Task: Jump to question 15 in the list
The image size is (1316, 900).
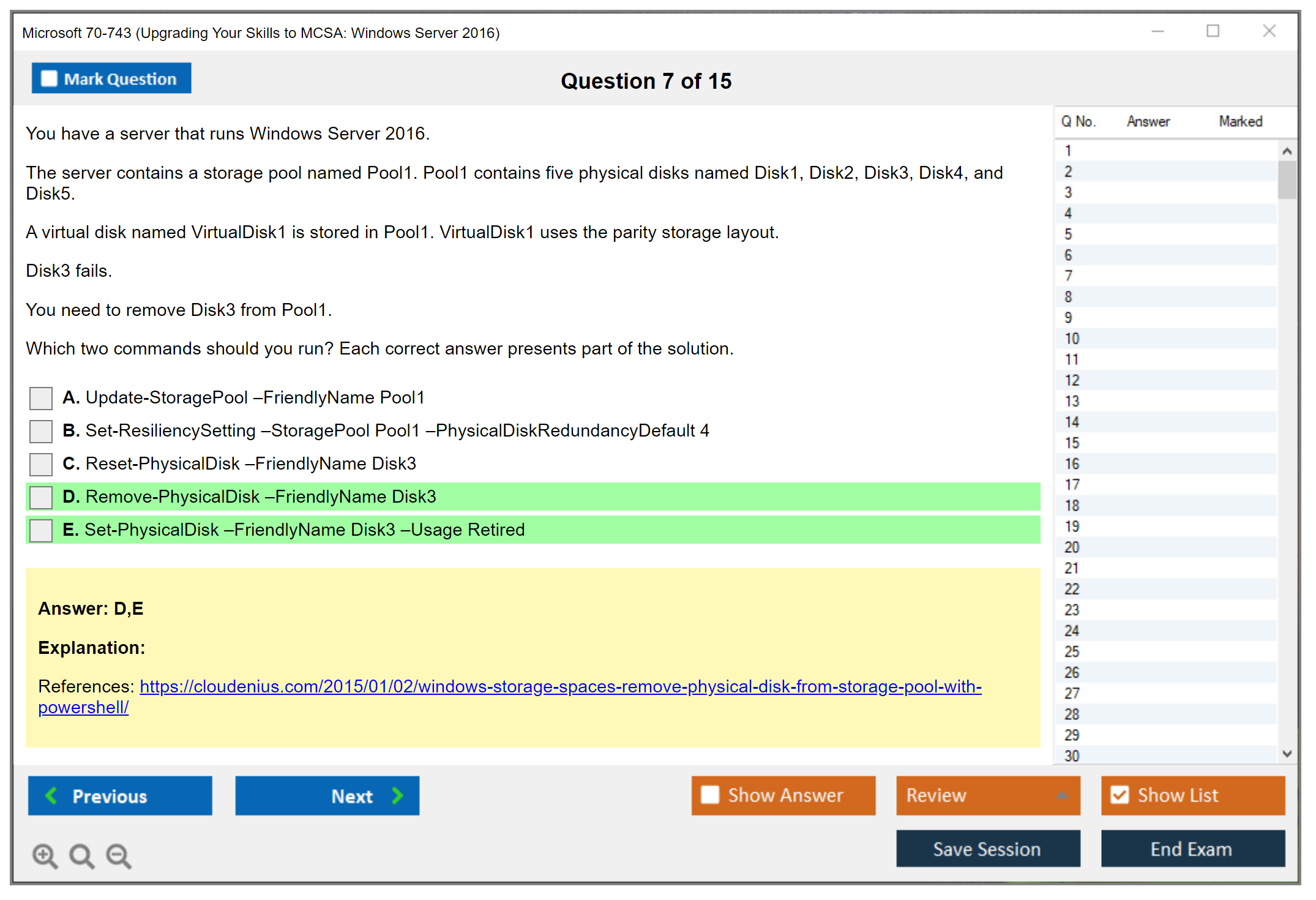Action: click(x=1072, y=443)
